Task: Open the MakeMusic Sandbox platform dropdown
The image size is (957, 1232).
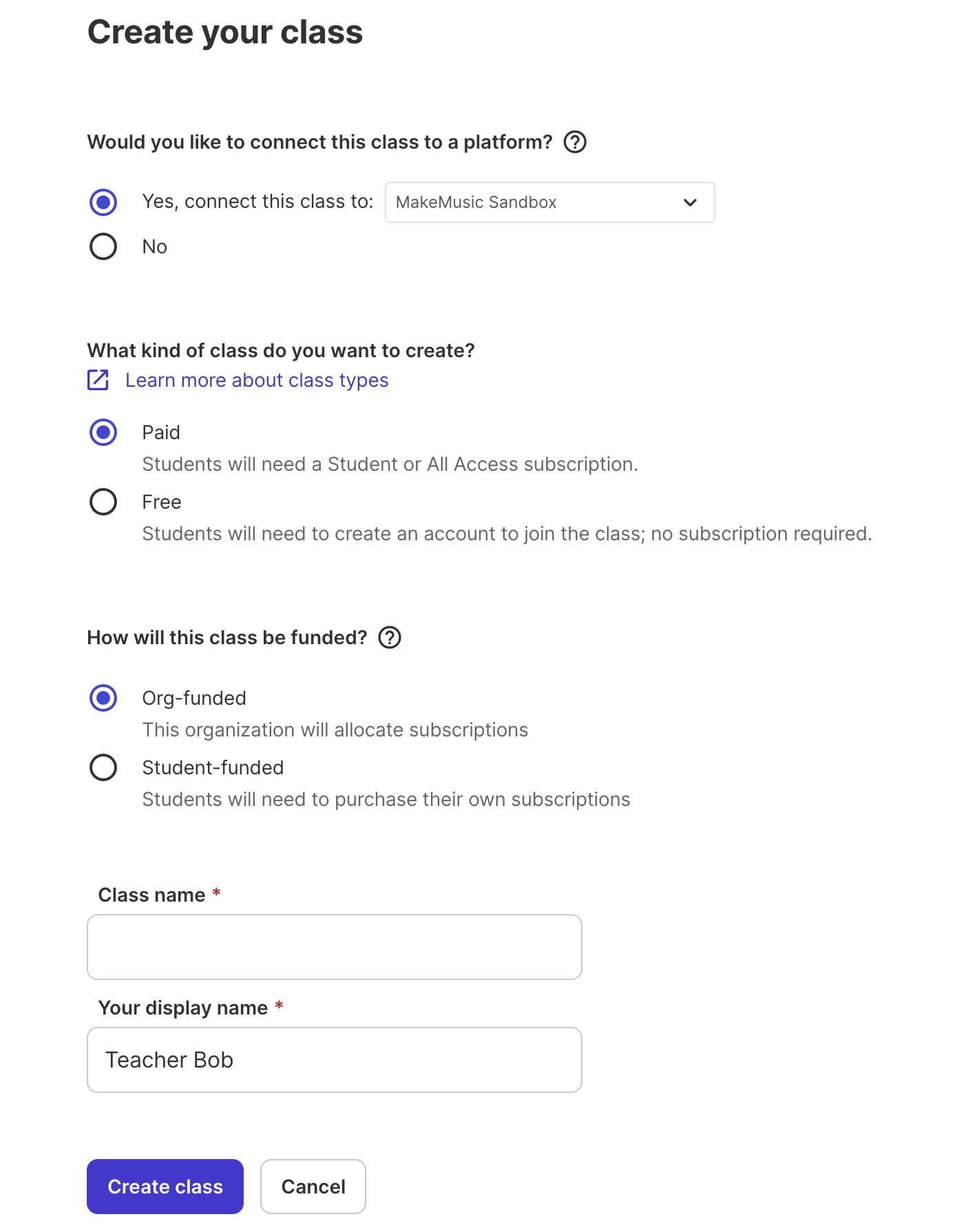Action: coord(549,202)
